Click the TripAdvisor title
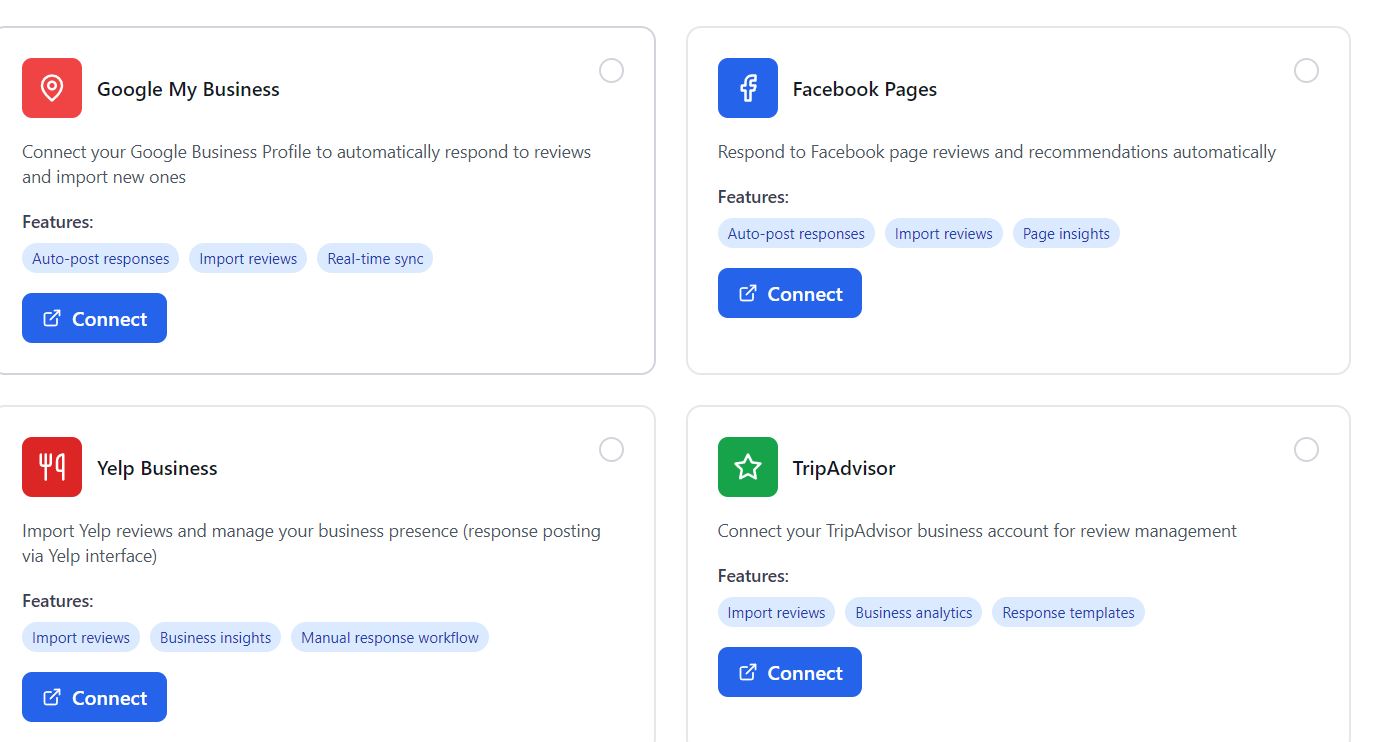Viewport: 1377px width, 742px height. 844,468
